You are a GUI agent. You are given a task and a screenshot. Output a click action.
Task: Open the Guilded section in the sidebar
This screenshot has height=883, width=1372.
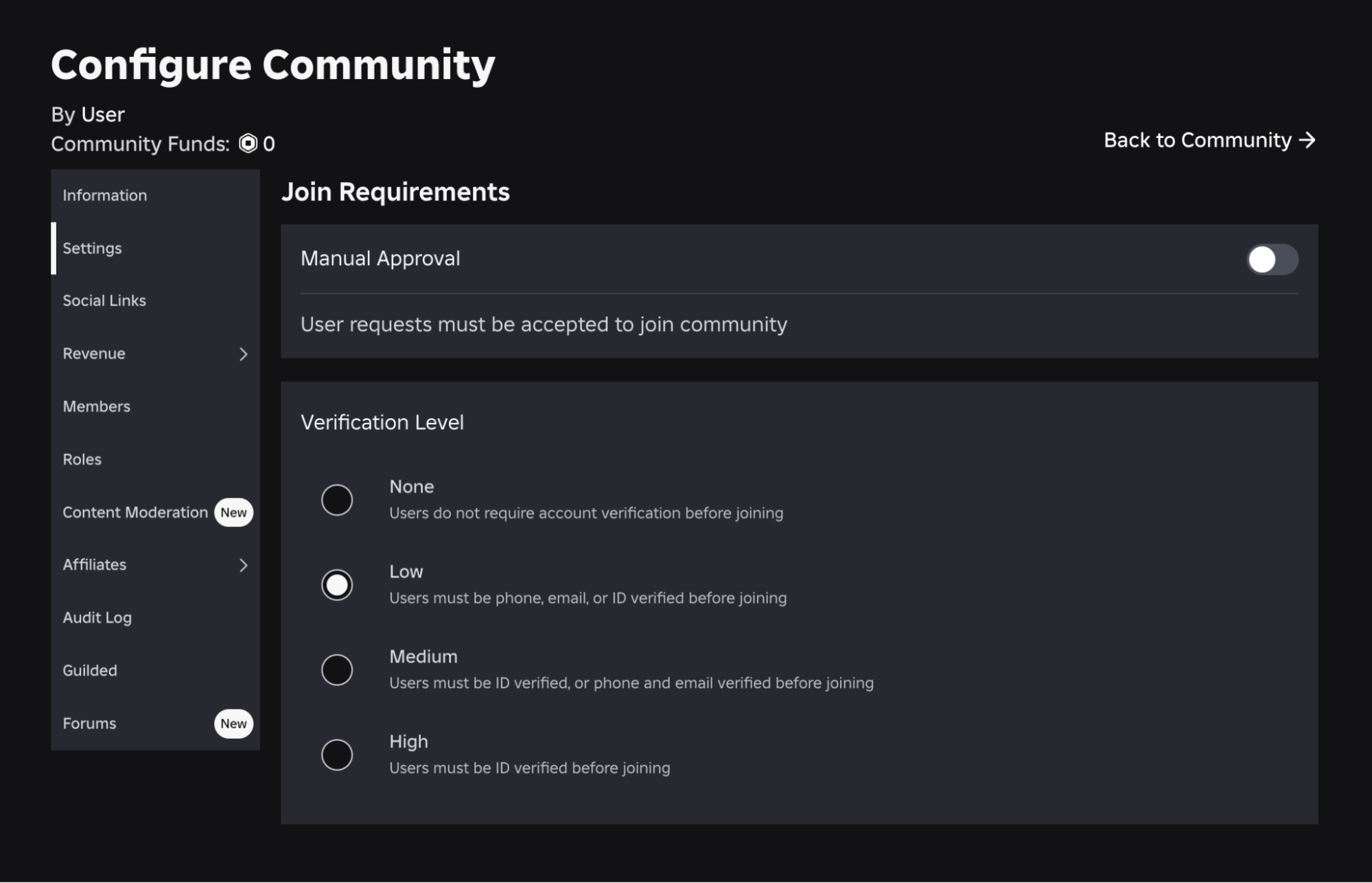[90, 670]
